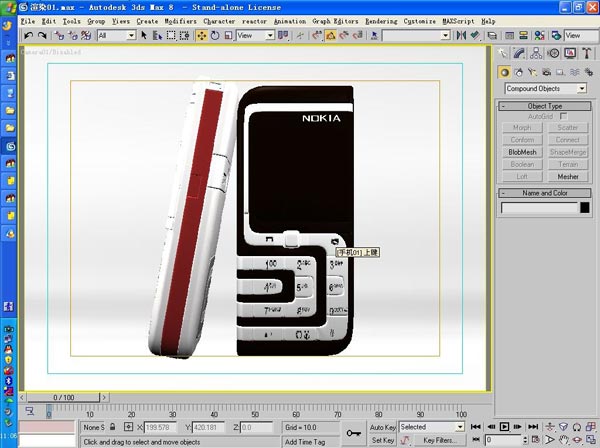Switch to the Modify command panel tab
The image size is (600, 448).
coord(519,53)
